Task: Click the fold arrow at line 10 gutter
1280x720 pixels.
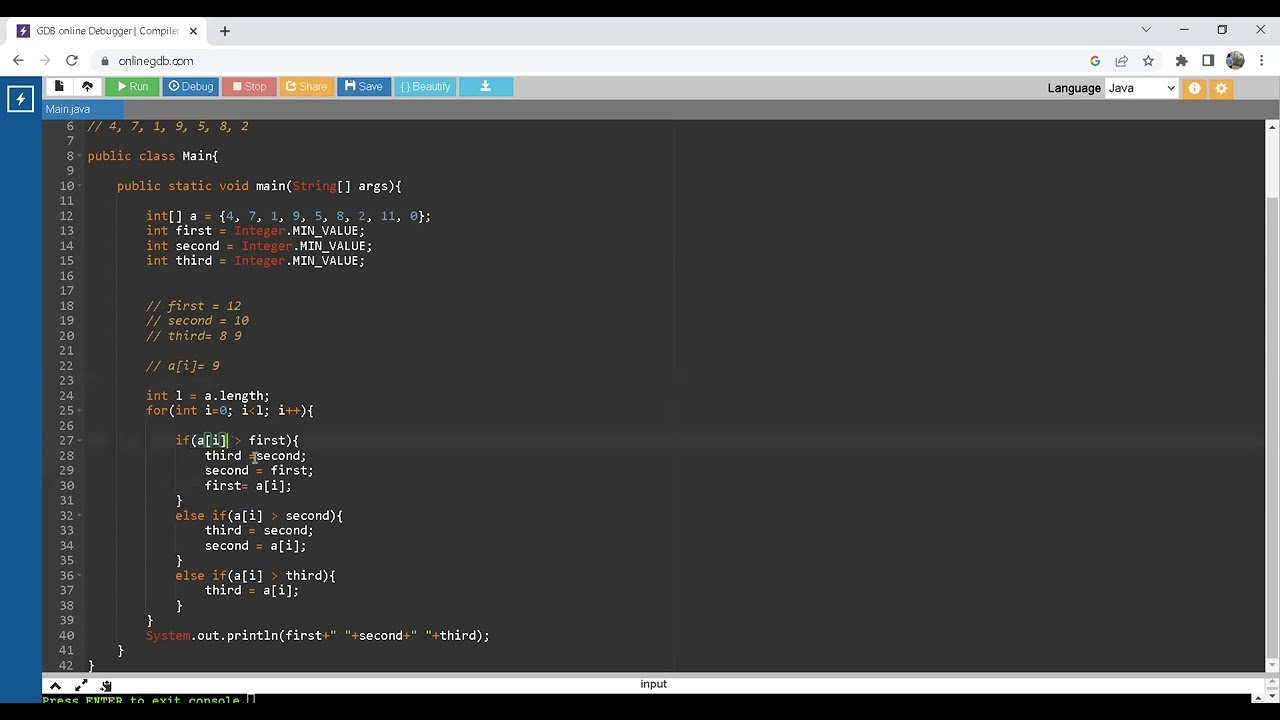Action: pos(80,186)
